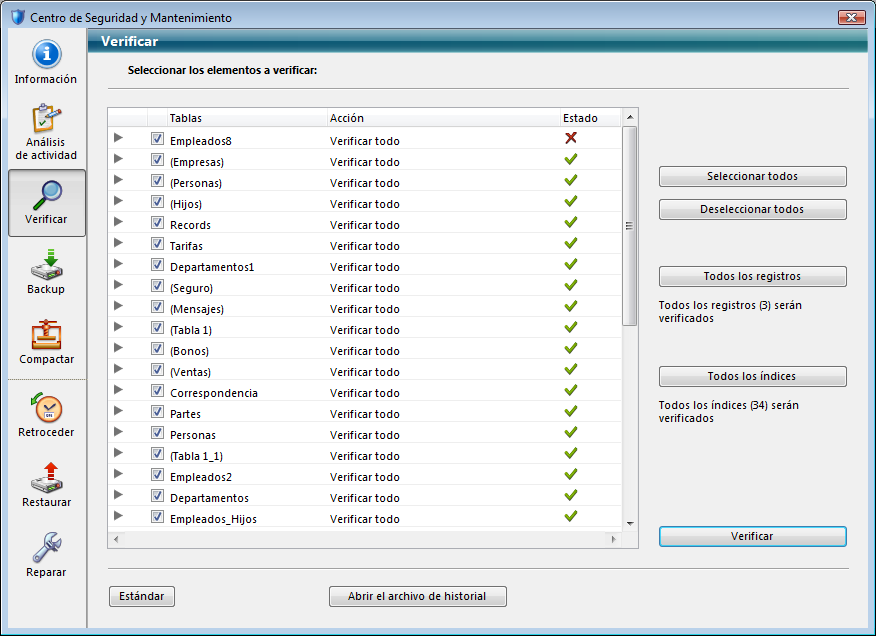Expand the (Ventas) row arrow
The image size is (876, 636).
tap(118, 368)
